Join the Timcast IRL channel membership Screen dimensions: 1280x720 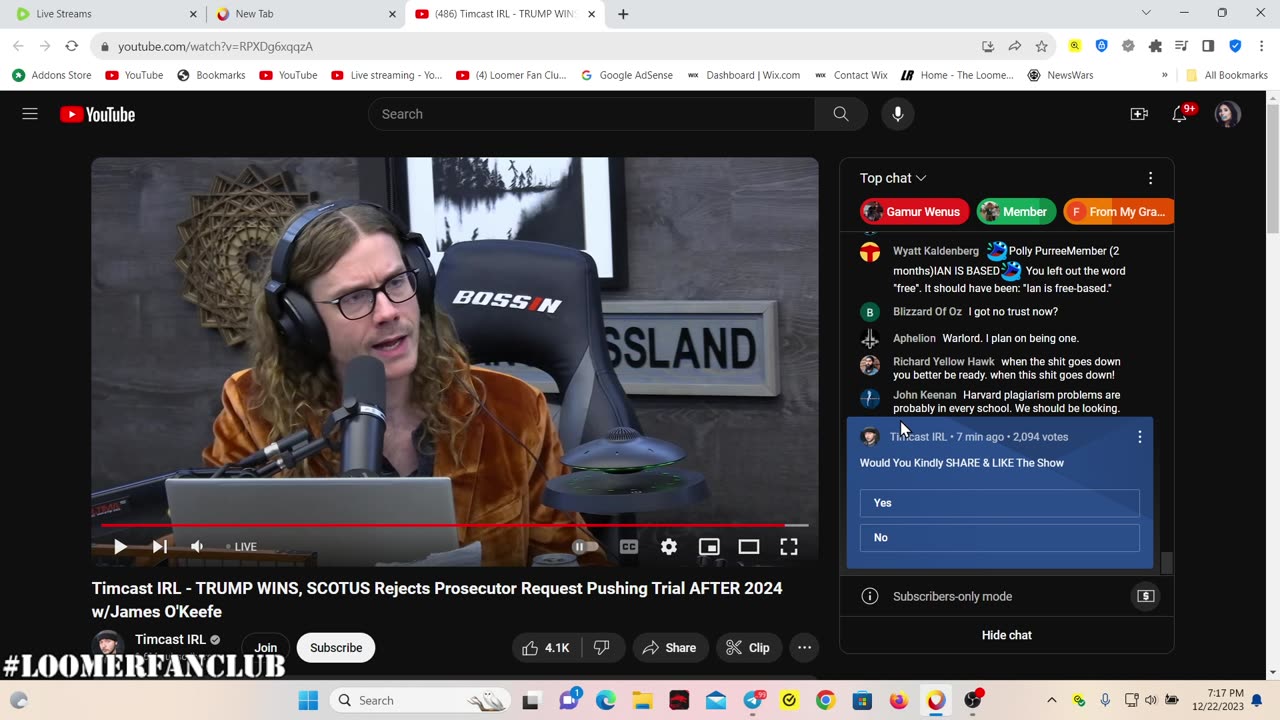(x=265, y=648)
